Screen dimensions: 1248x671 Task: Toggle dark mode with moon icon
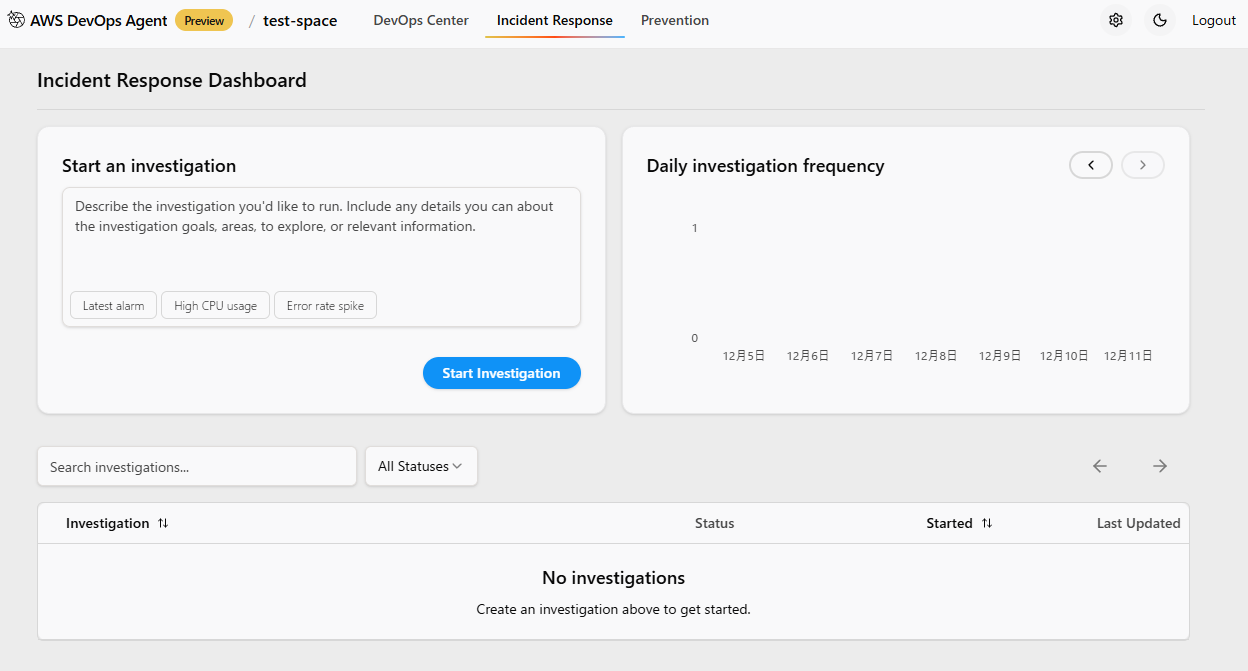click(1159, 20)
